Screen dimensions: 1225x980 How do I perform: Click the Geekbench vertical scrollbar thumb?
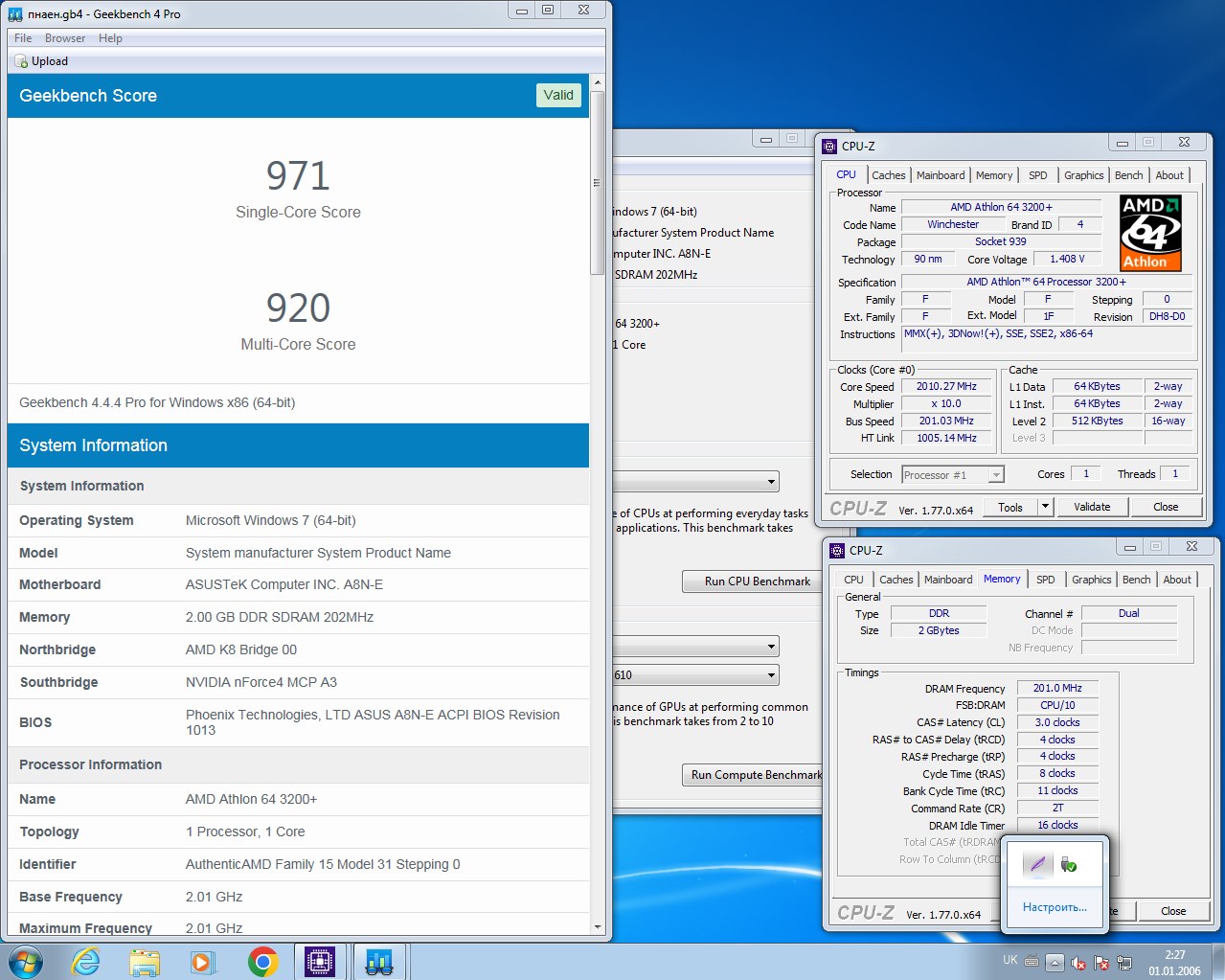pyautogui.click(x=598, y=183)
